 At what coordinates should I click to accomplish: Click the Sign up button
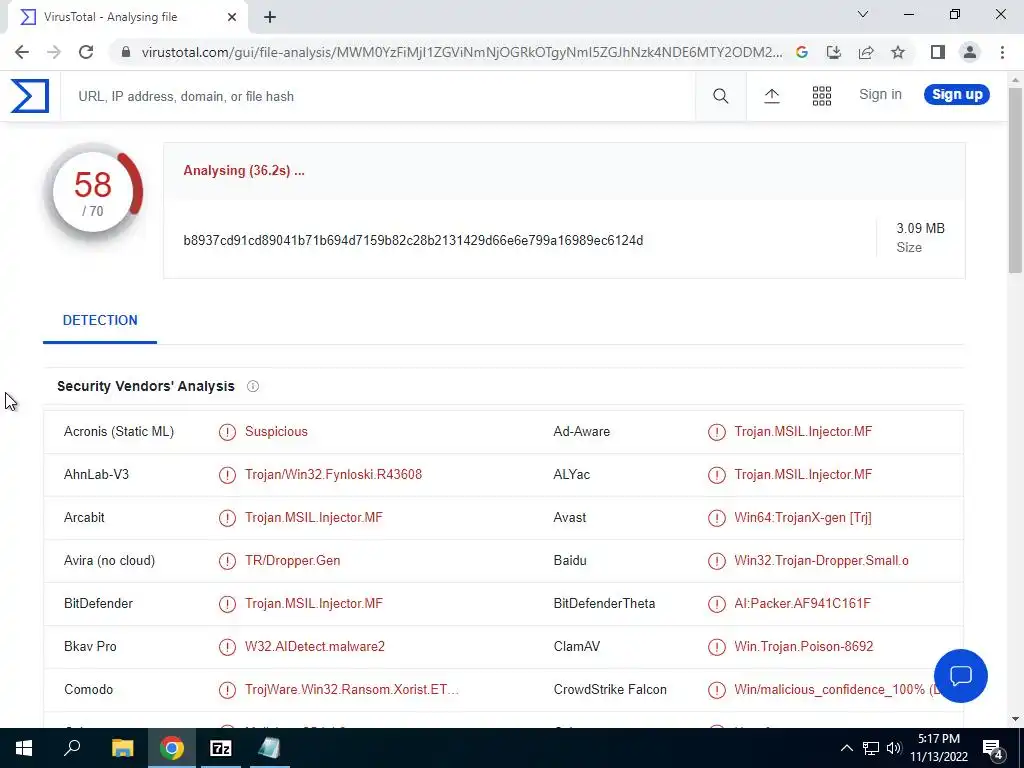click(957, 95)
